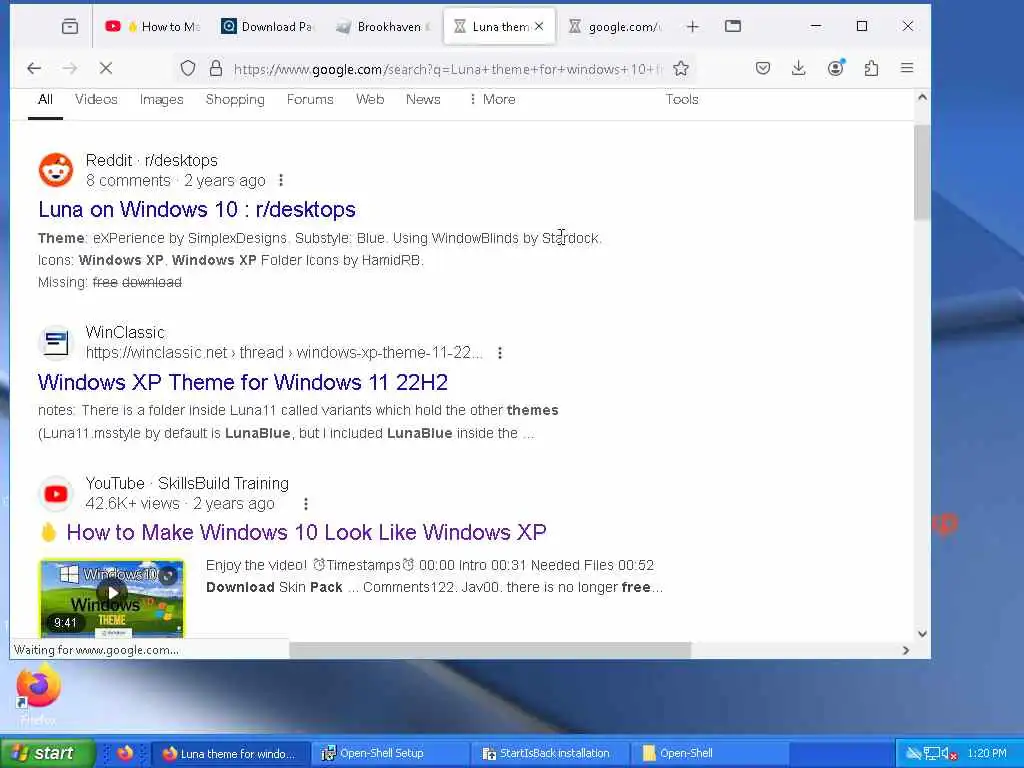The height and width of the screenshot is (768, 1024).
Task: Click the vertical scrollbar up arrow
Action: (922, 97)
